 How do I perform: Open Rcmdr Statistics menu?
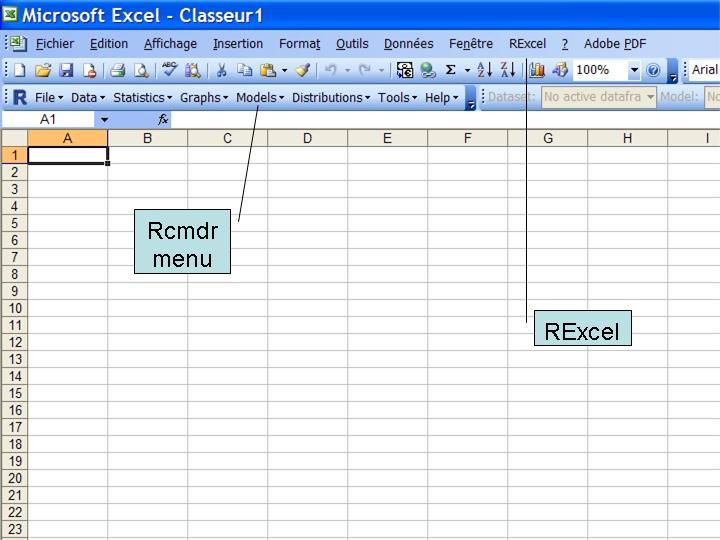(x=142, y=97)
